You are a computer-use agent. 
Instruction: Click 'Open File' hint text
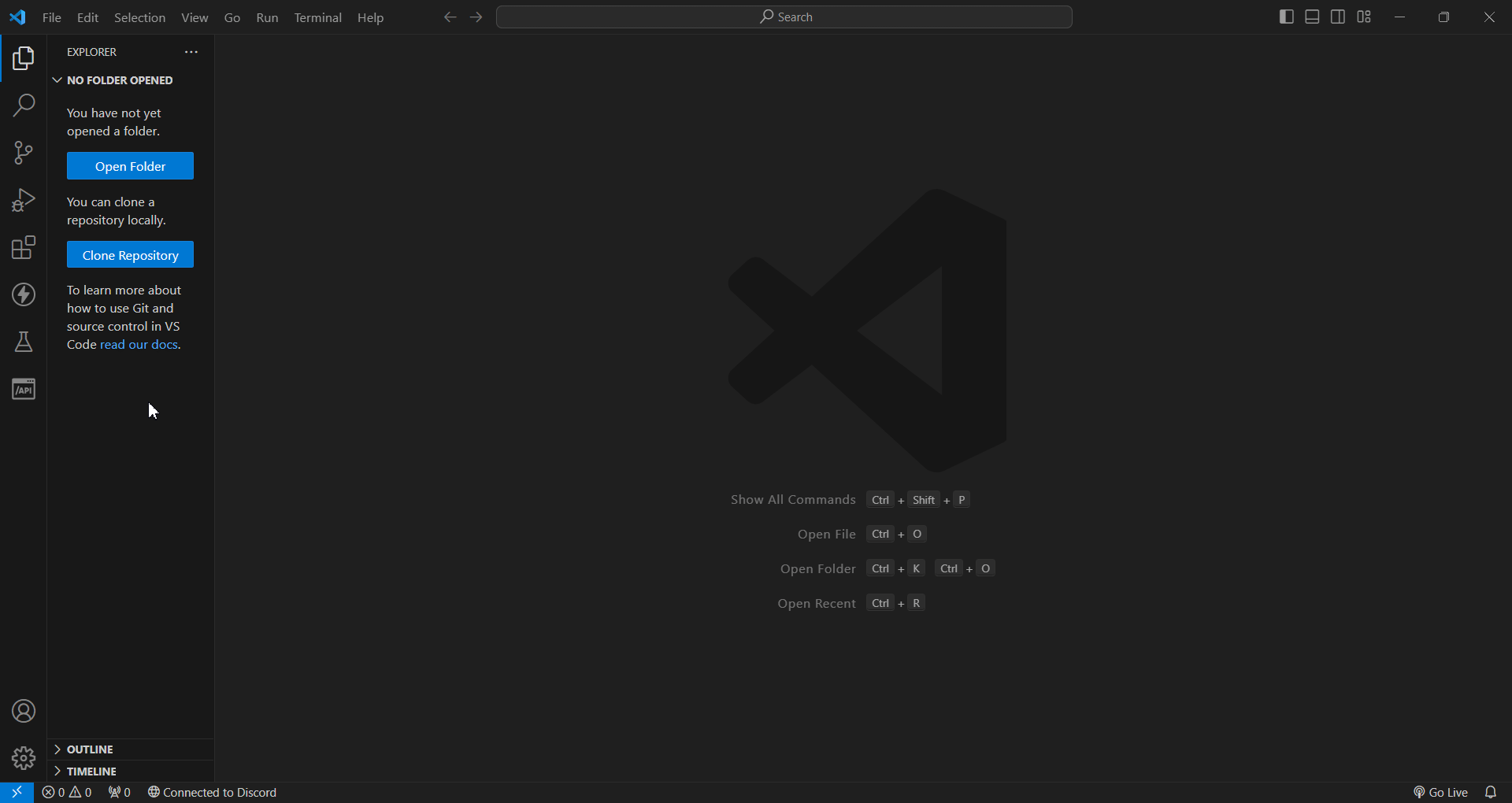(826, 535)
